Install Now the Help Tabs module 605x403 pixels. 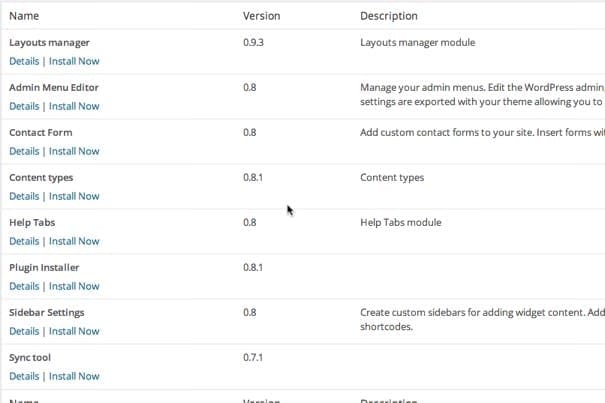pyautogui.click(x=74, y=241)
